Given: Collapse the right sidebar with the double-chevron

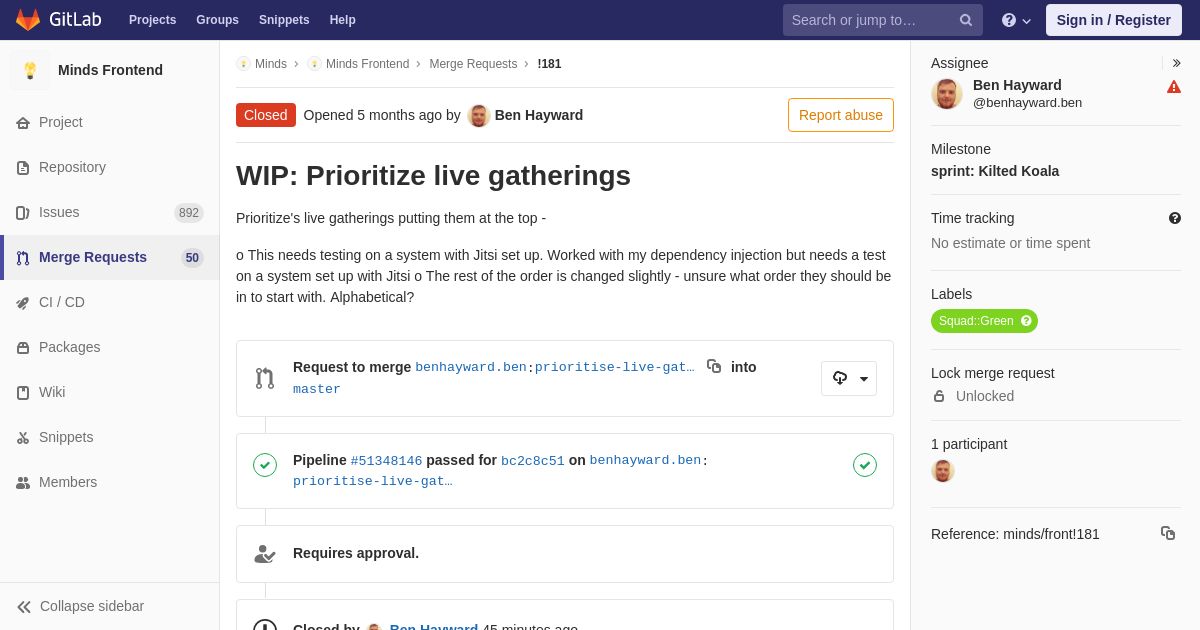Looking at the screenshot, I should point(1176,63).
